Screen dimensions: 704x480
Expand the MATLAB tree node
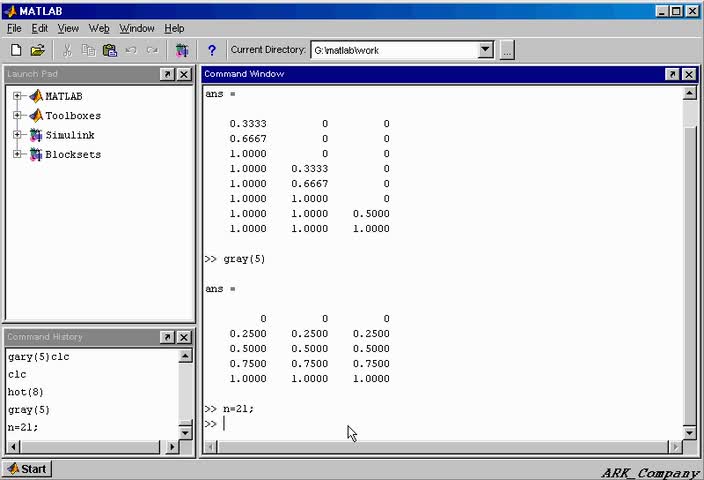tap(17, 96)
